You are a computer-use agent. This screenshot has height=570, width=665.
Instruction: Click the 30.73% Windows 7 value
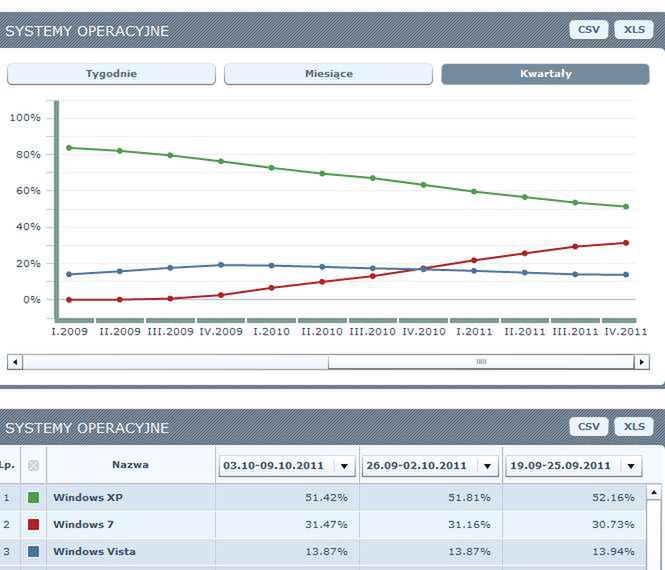[x=613, y=525]
